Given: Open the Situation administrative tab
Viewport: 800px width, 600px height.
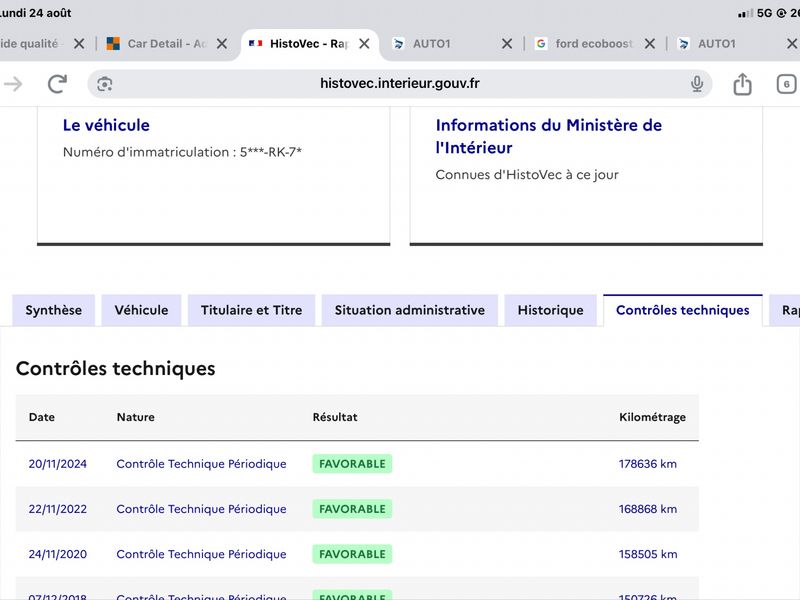Looking at the screenshot, I should (410, 310).
